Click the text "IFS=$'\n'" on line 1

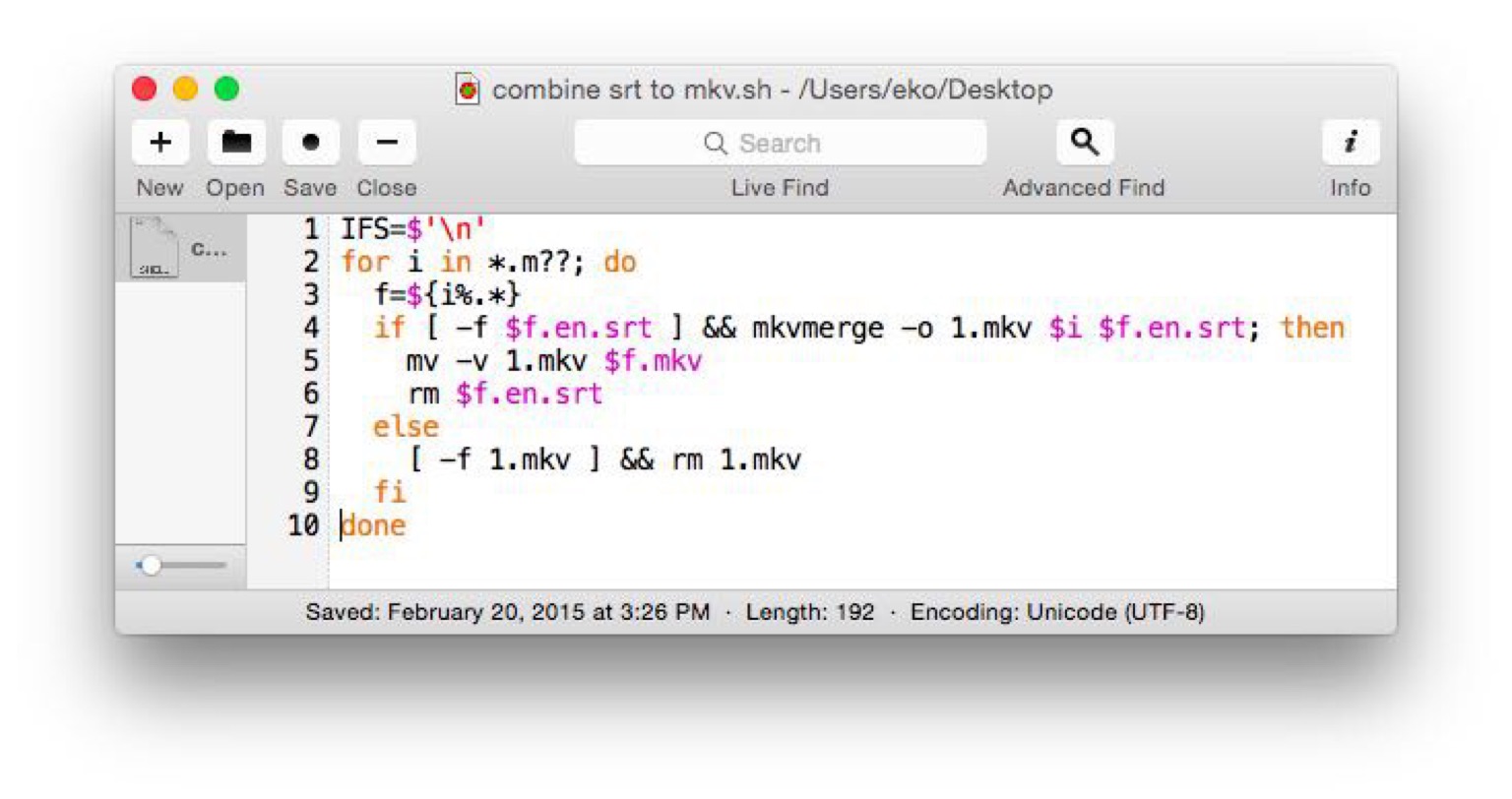[413, 230]
